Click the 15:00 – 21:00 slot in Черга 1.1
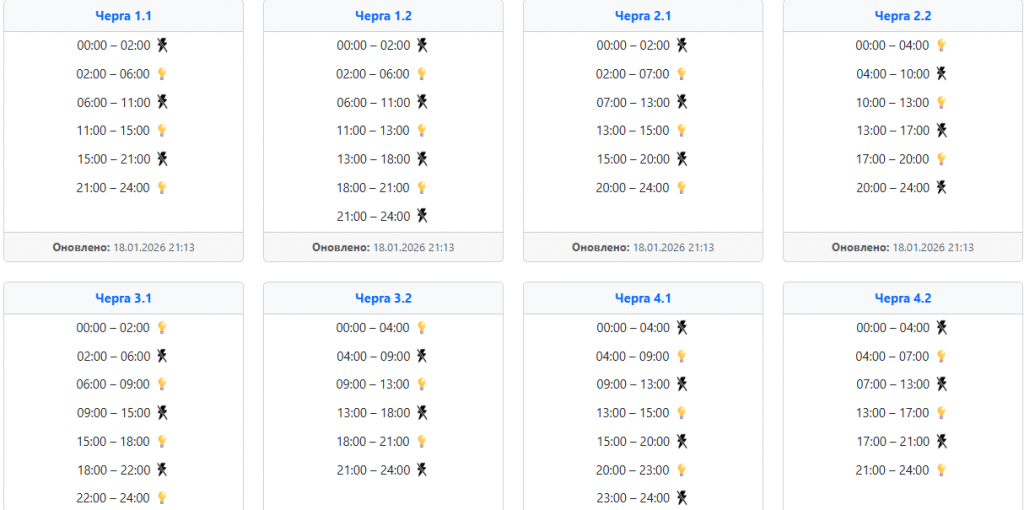Screen dimensions: 1024x510 click(113, 159)
